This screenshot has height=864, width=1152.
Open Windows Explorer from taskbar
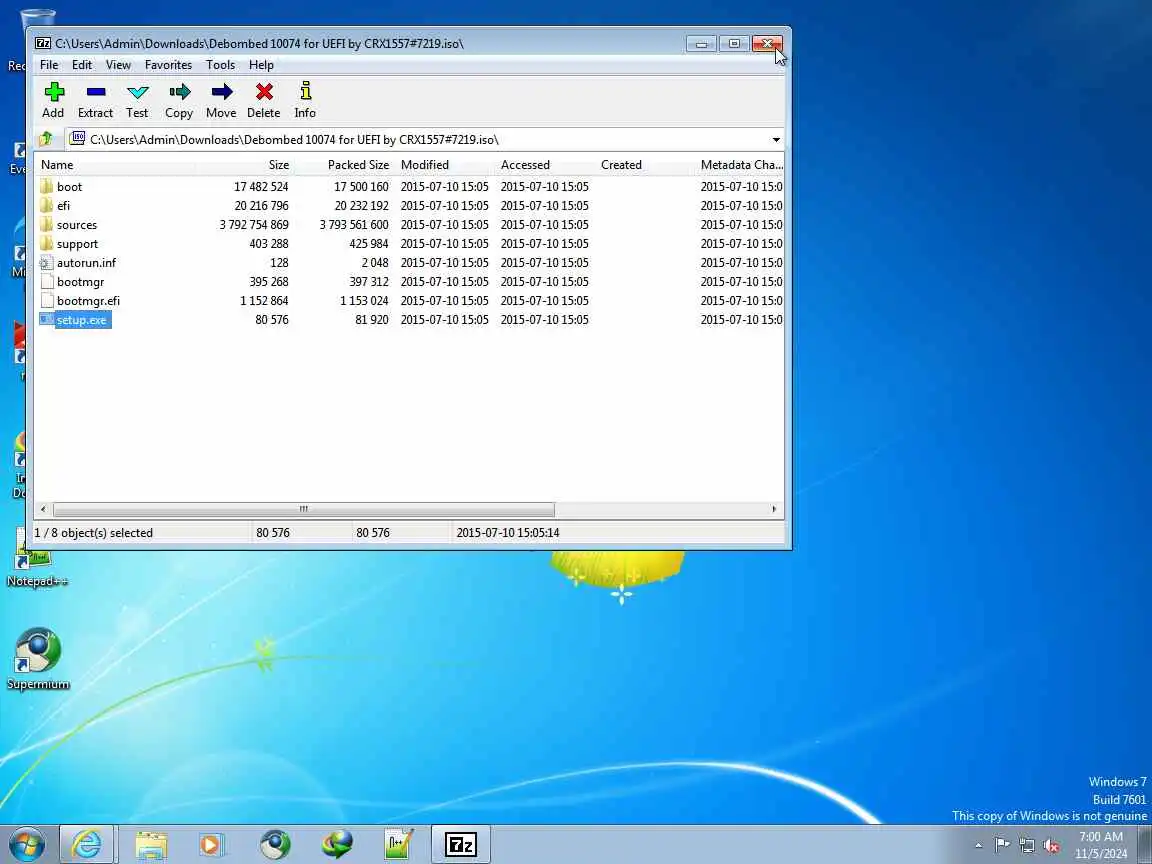tap(151, 845)
